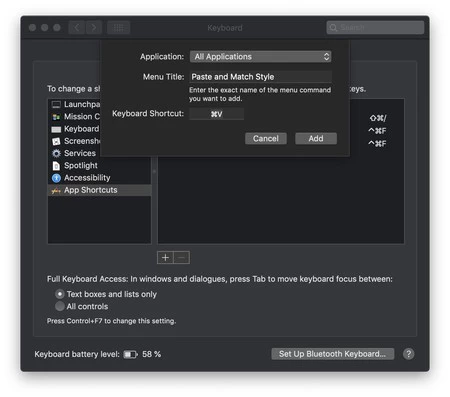
Task: Select Spotlight in the category list
Action: [100, 166]
